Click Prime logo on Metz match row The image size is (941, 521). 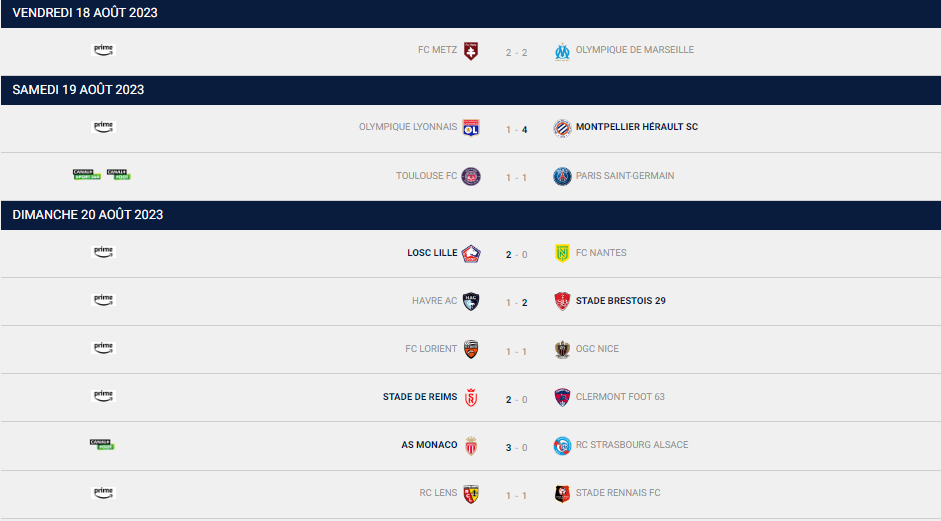click(103, 50)
